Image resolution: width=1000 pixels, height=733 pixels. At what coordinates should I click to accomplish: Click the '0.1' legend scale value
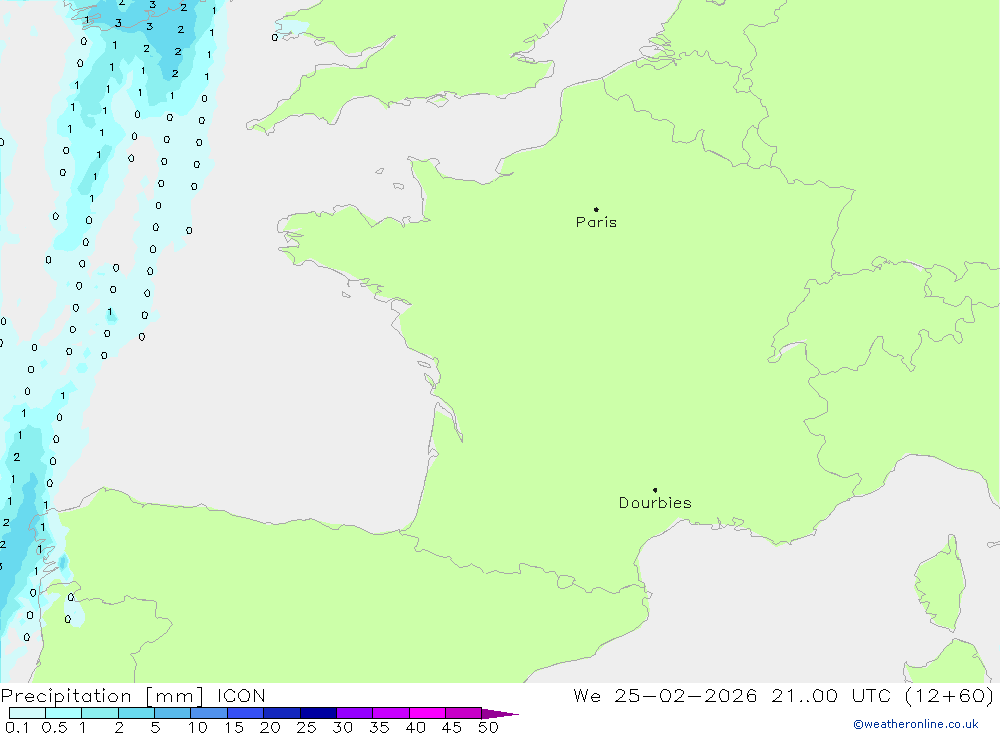pos(17,727)
